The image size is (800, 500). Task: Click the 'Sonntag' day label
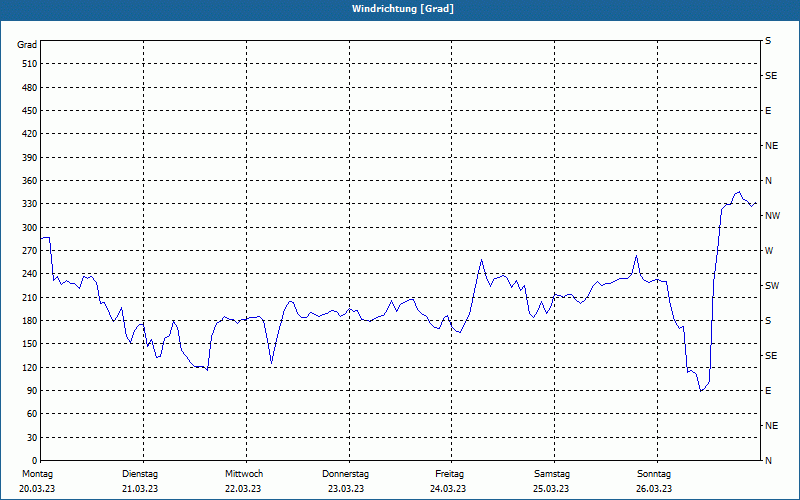pyautogui.click(x=654, y=474)
